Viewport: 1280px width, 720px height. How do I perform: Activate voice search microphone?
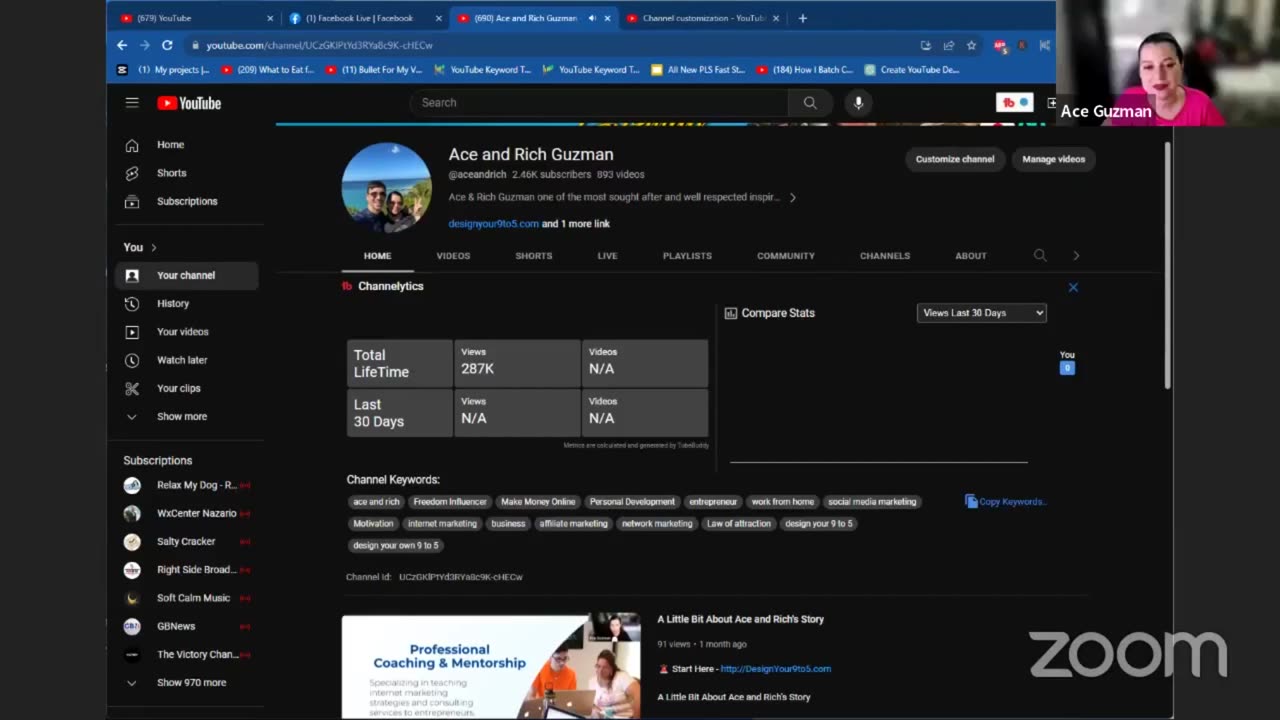coord(858,102)
